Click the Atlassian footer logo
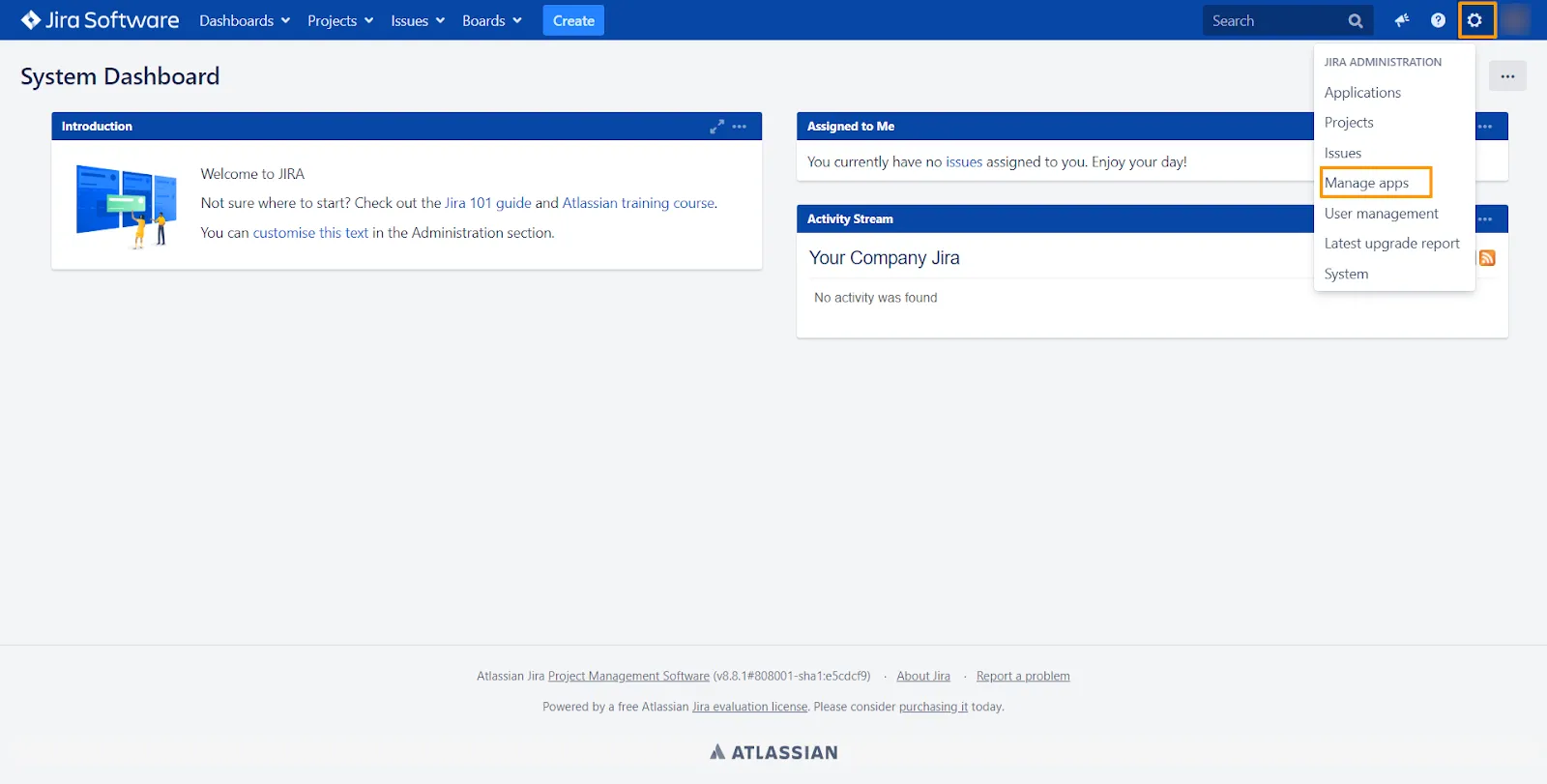This screenshot has height=784, width=1547. pyautogui.click(x=773, y=752)
